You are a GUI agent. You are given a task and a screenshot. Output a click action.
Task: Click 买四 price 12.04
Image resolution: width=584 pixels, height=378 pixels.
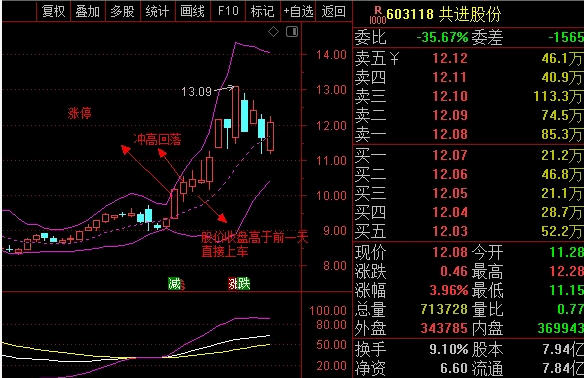pyautogui.click(x=450, y=212)
